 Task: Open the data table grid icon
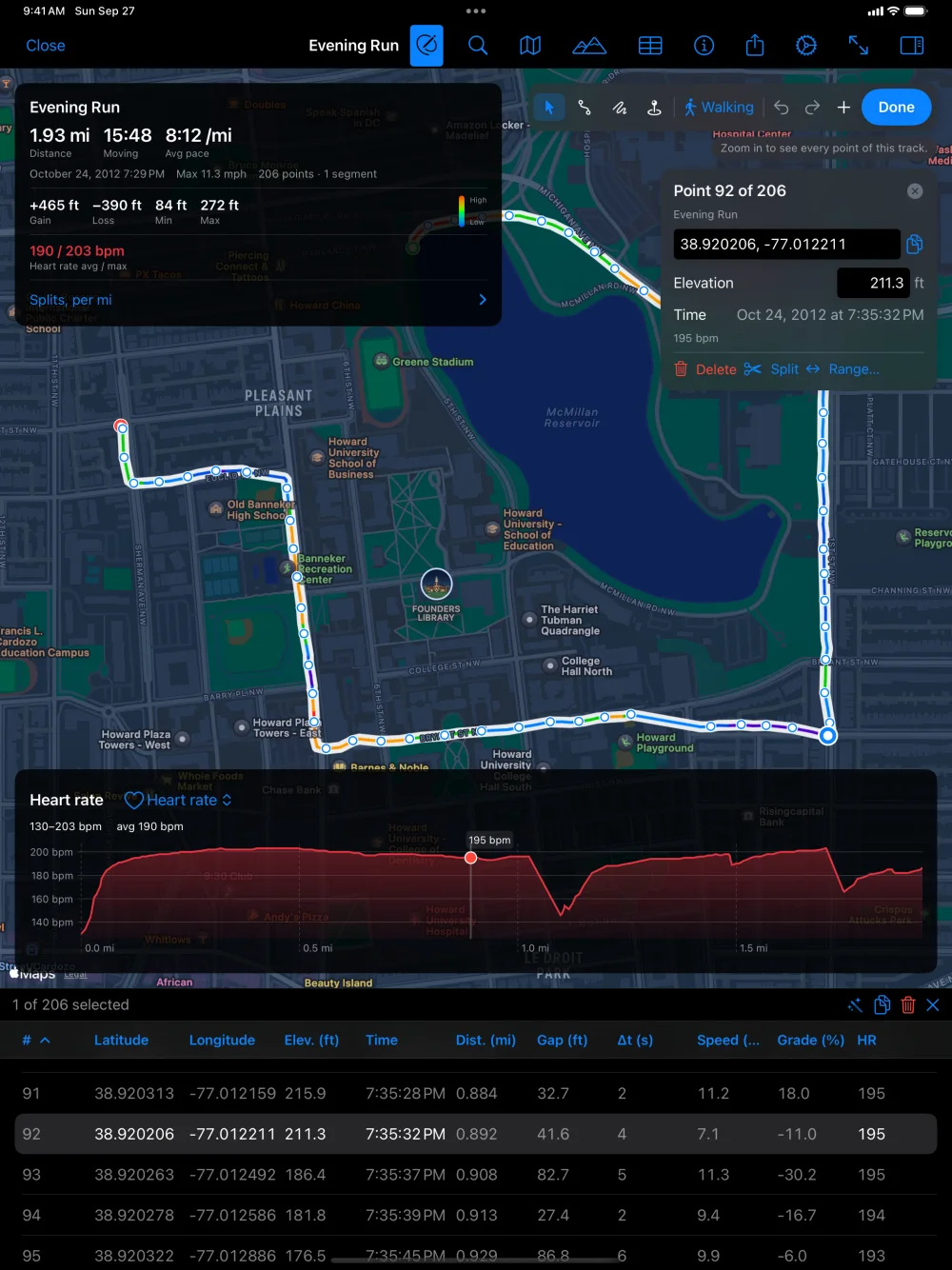pos(650,46)
